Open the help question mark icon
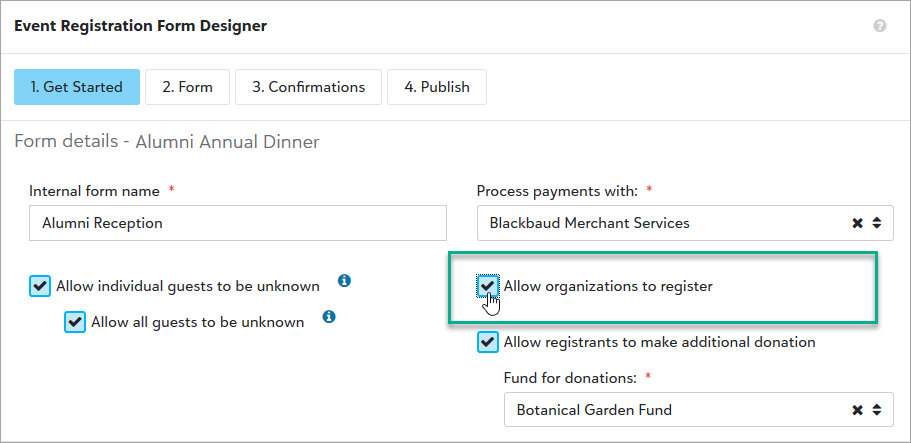Screen dimensions: 911x443 click(x=880, y=26)
